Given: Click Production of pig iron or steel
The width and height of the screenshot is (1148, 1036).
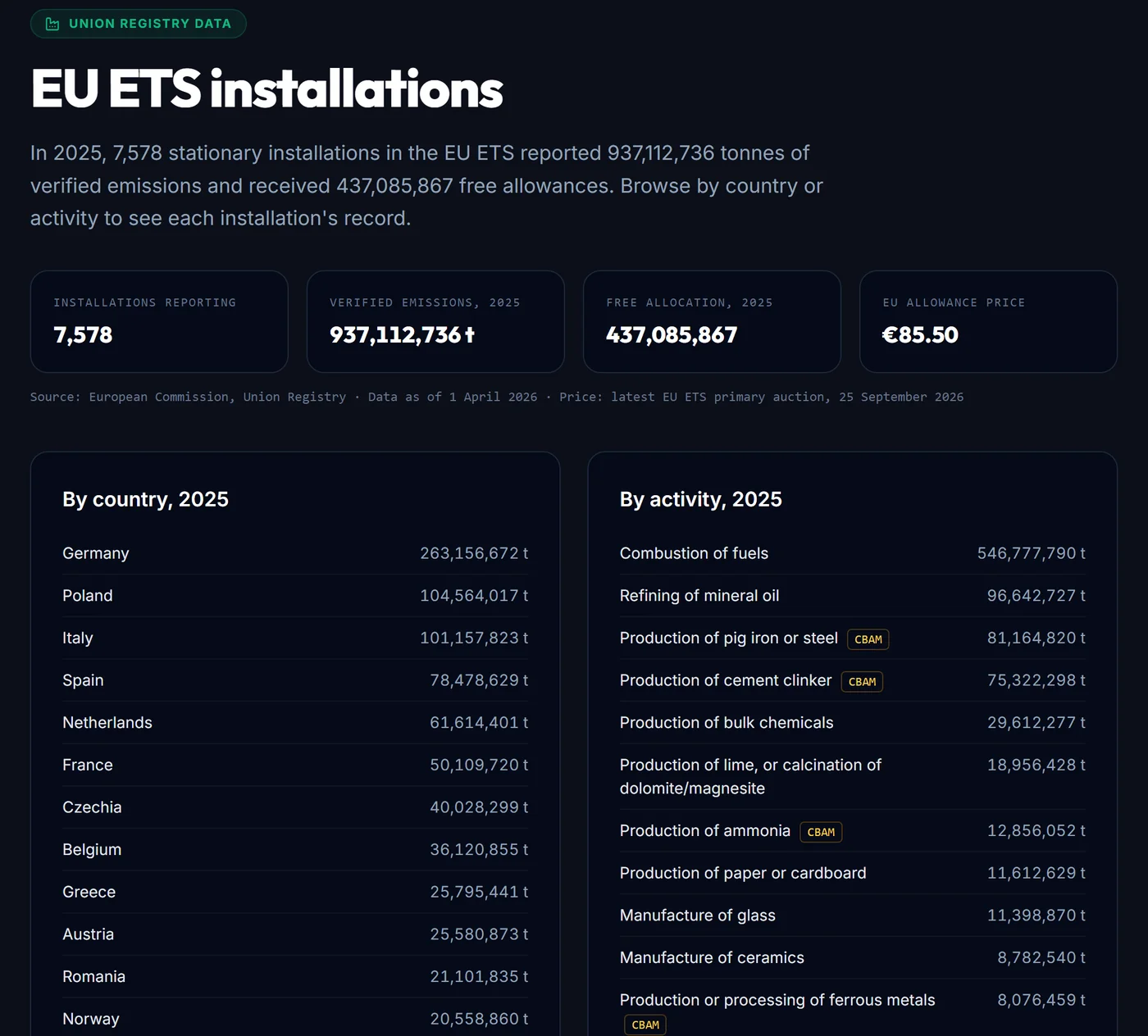Looking at the screenshot, I should (x=853, y=638).
